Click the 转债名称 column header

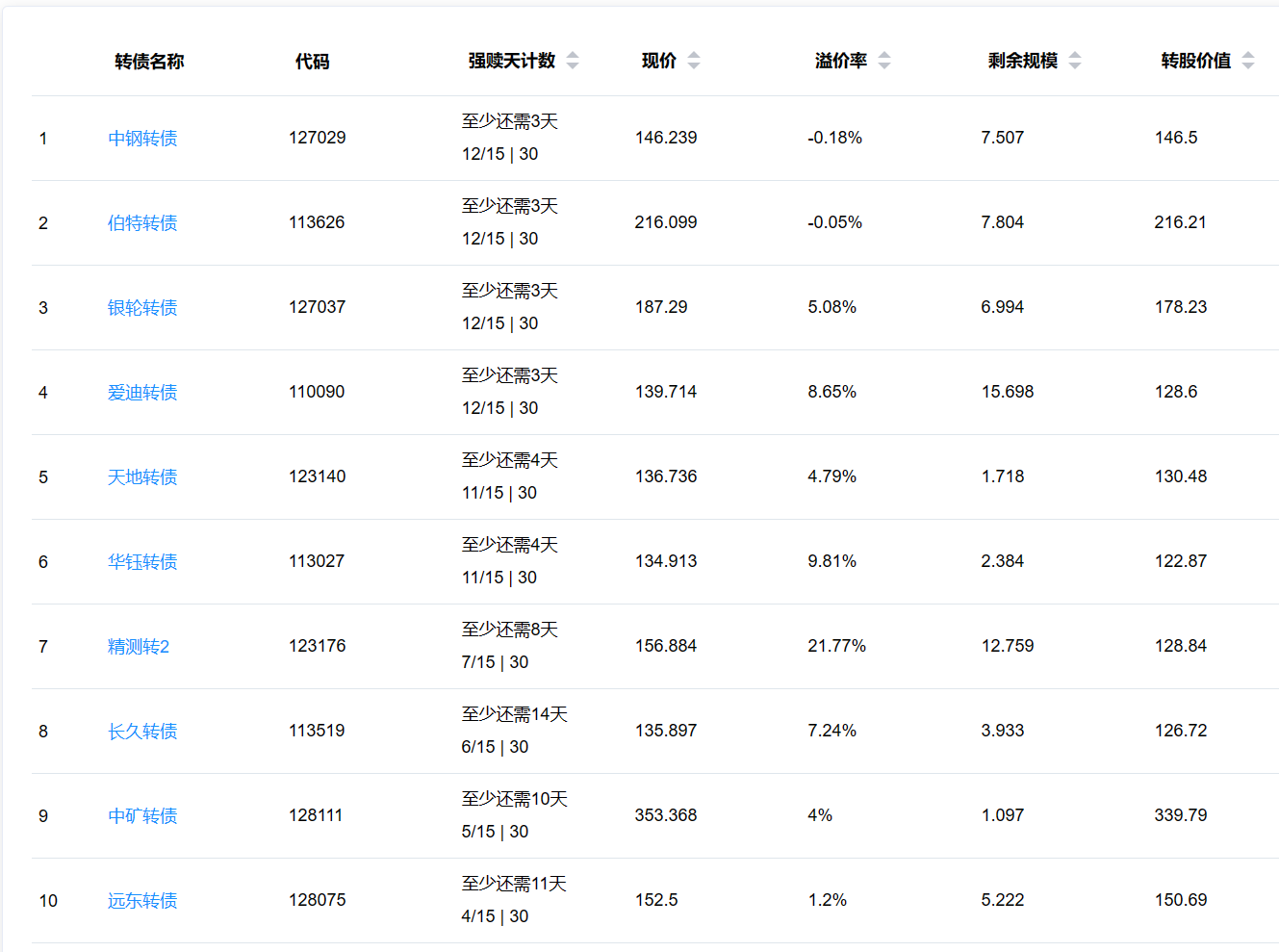[x=149, y=62]
